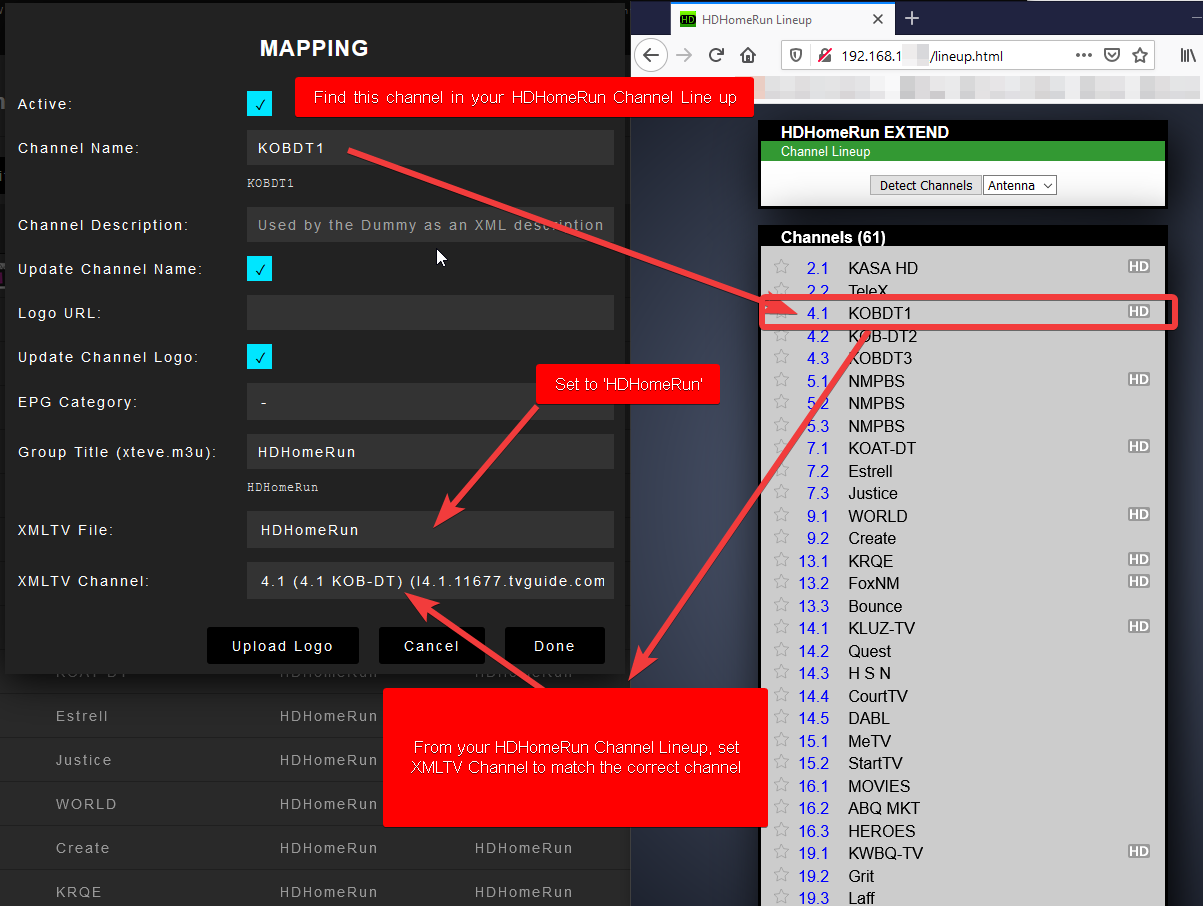Cancel the mapping dialog

coord(431,646)
